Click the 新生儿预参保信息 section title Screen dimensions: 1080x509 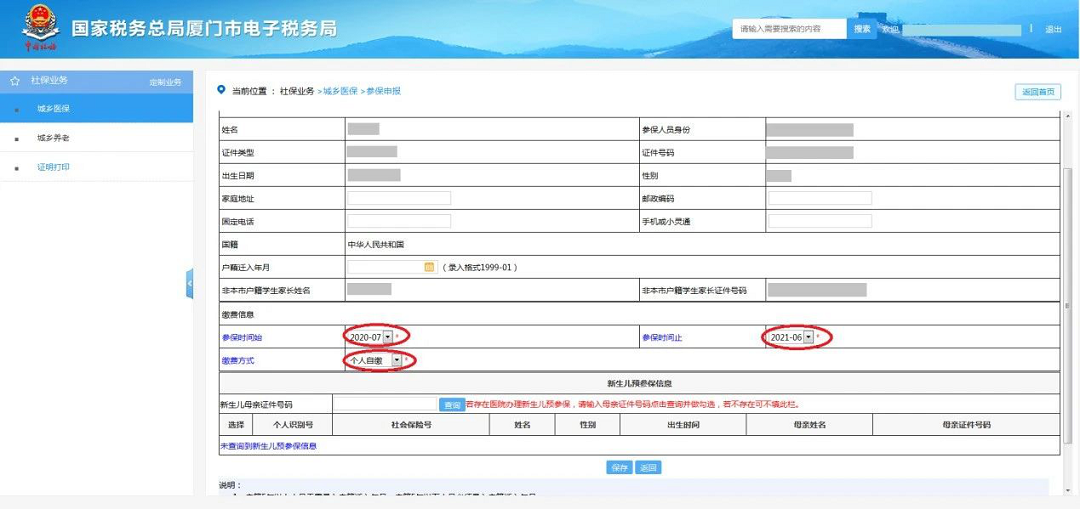(x=640, y=383)
